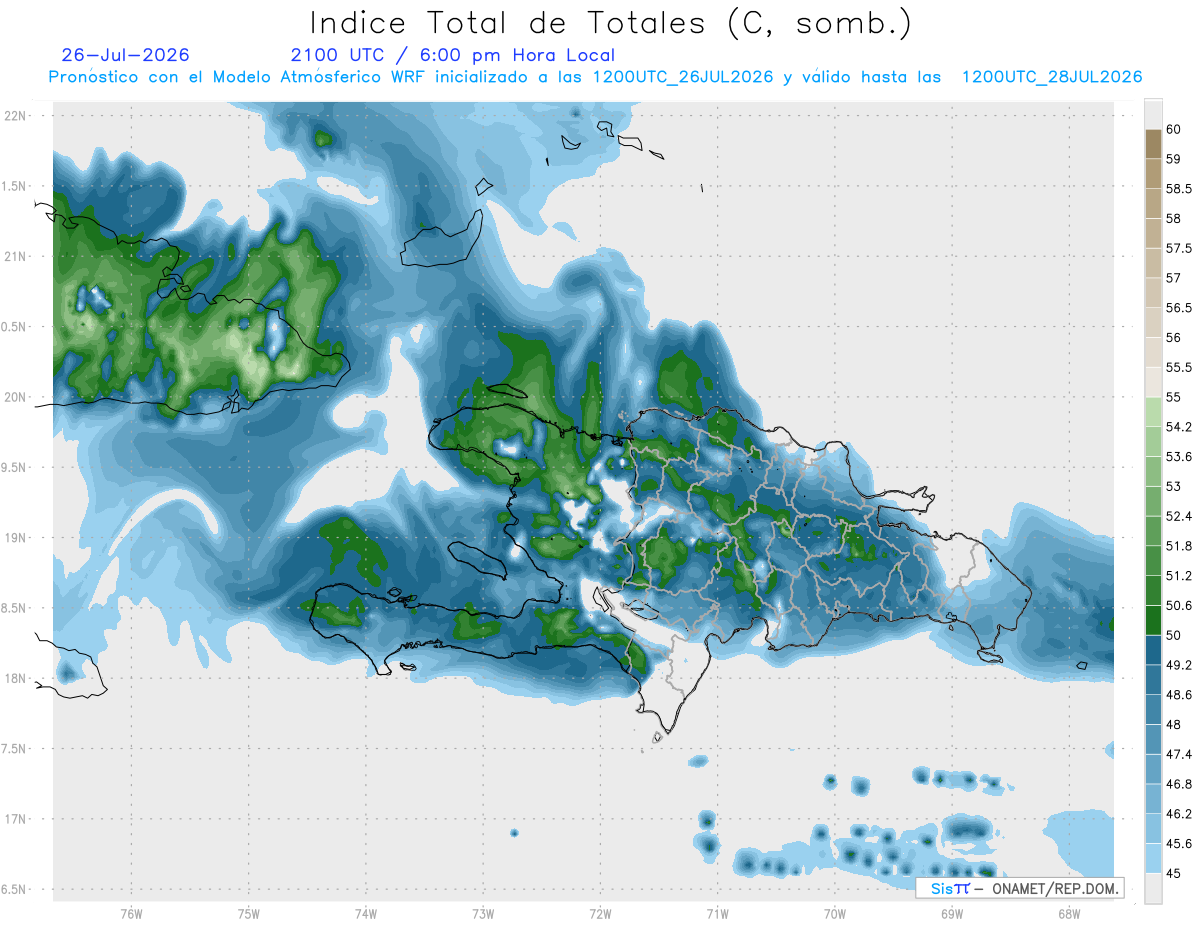1200x927 pixels.
Task: Click the "72W" longitude label
Action: (x=600, y=914)
